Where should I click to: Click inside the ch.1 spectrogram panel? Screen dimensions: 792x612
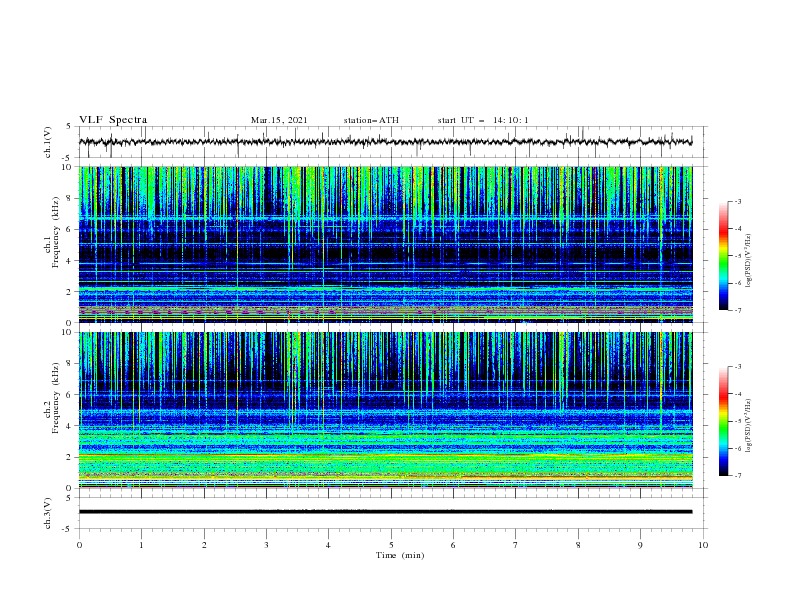pyautogui.click(x=385, y=244)
